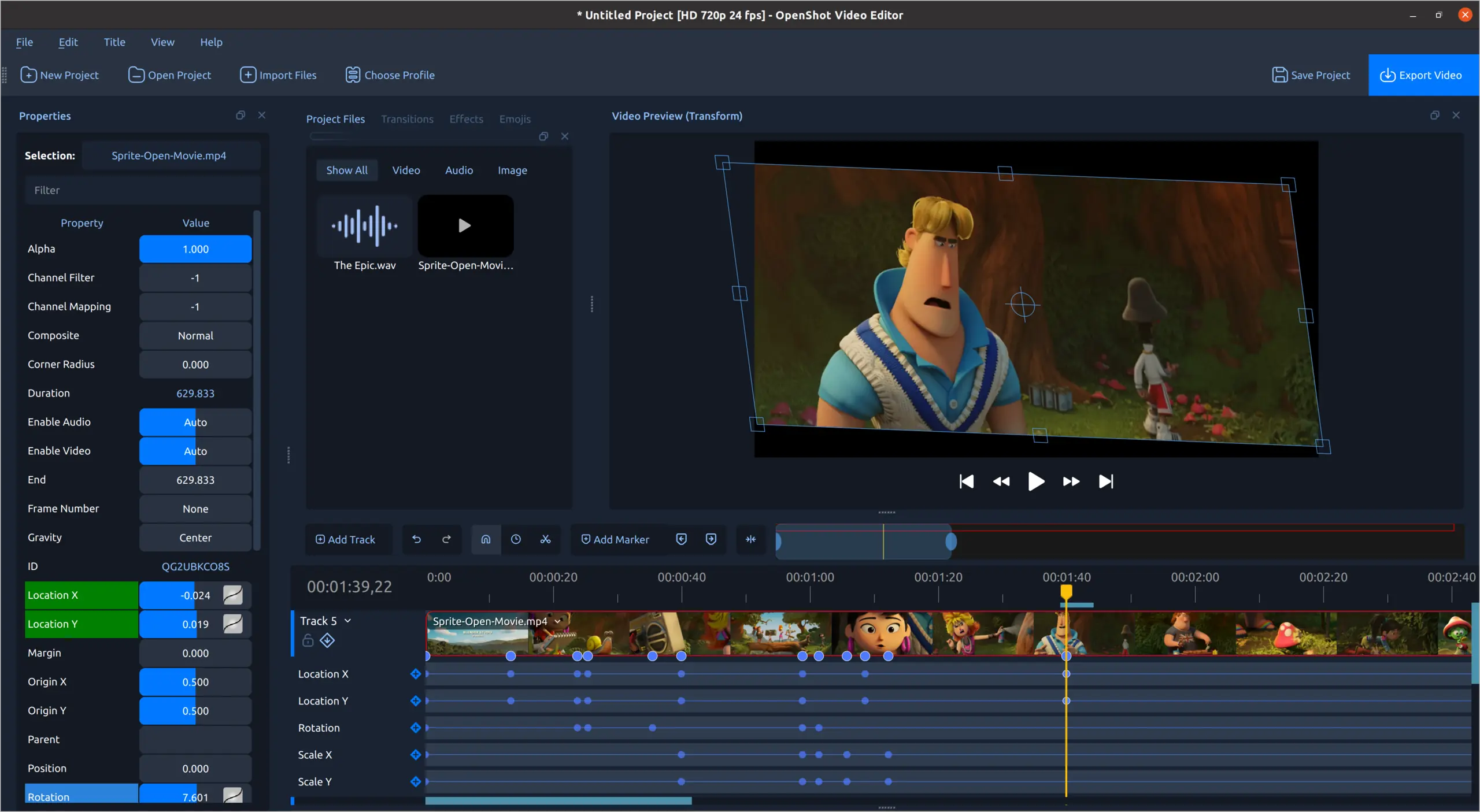Open Sprite-Open-Movie.mp4 clip menu arrow
This screenshot has height=812, width=1480.
[558, 621]
